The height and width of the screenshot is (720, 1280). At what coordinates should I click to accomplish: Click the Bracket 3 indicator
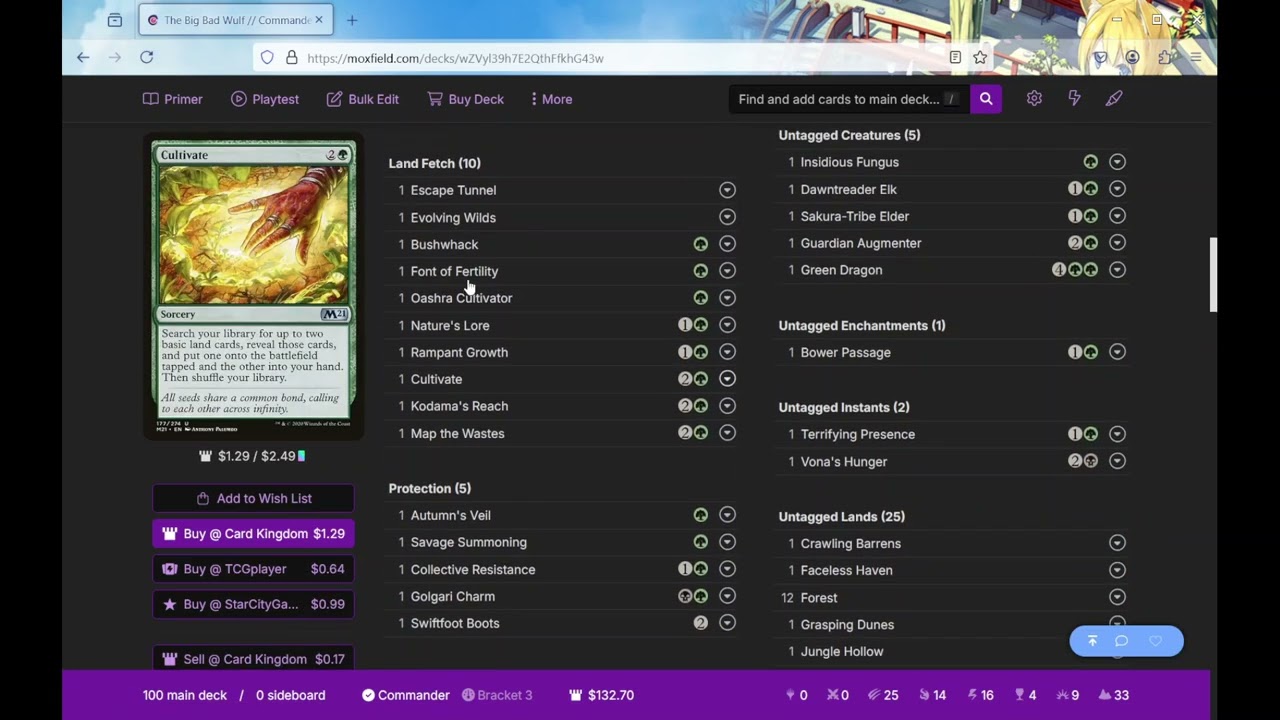pyautogui.click(x=497, y=695)
